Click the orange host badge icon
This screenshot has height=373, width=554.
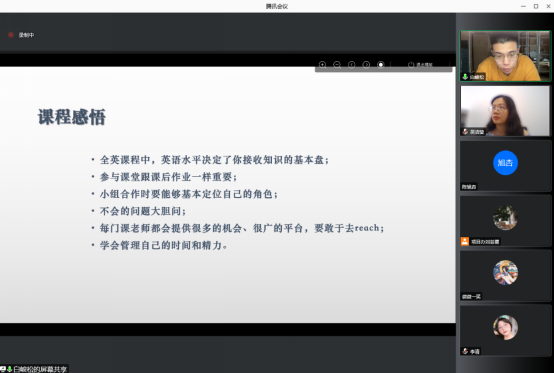coord(465,241)
